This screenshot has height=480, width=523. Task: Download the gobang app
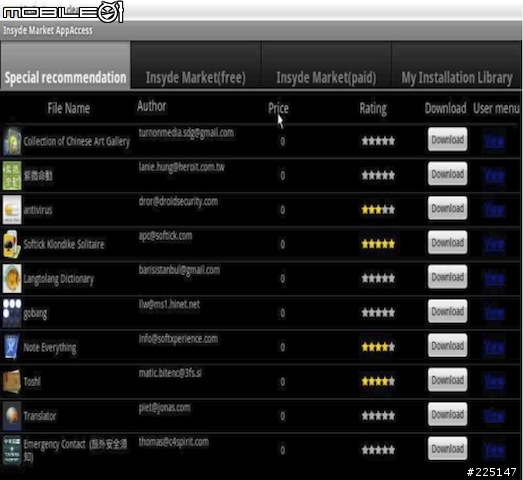(447, 311)
